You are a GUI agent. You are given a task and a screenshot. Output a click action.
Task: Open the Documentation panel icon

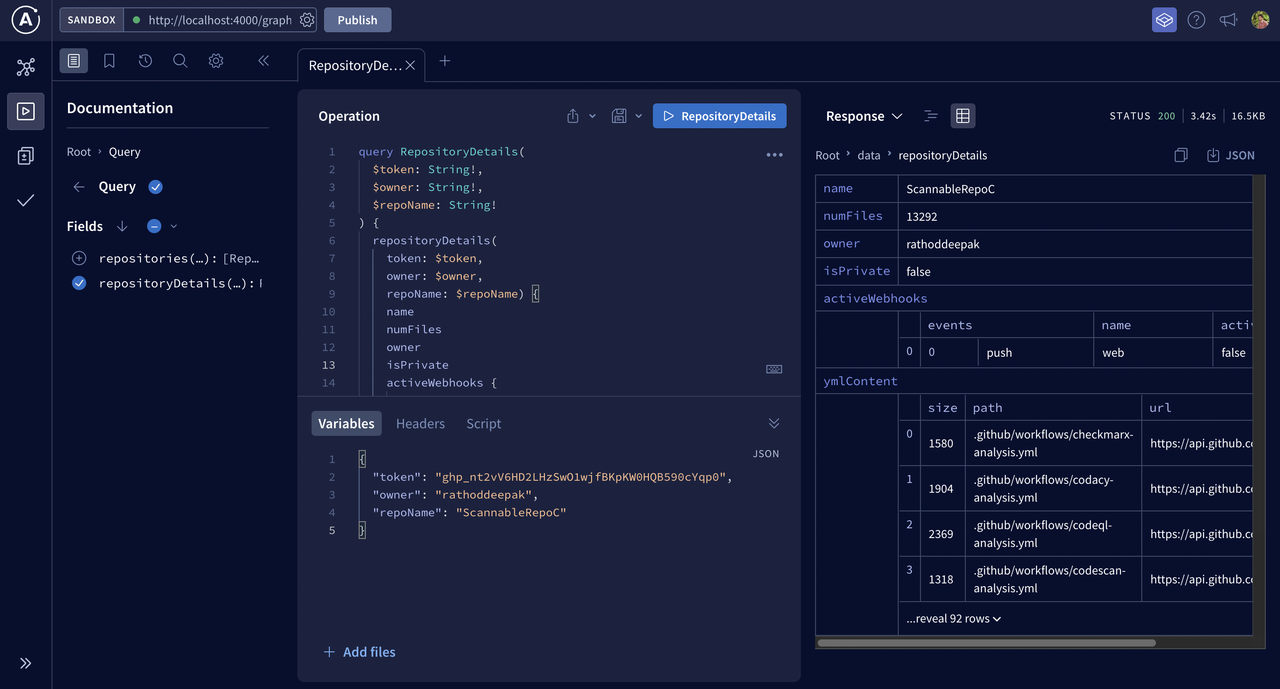[x=74, y=61]
